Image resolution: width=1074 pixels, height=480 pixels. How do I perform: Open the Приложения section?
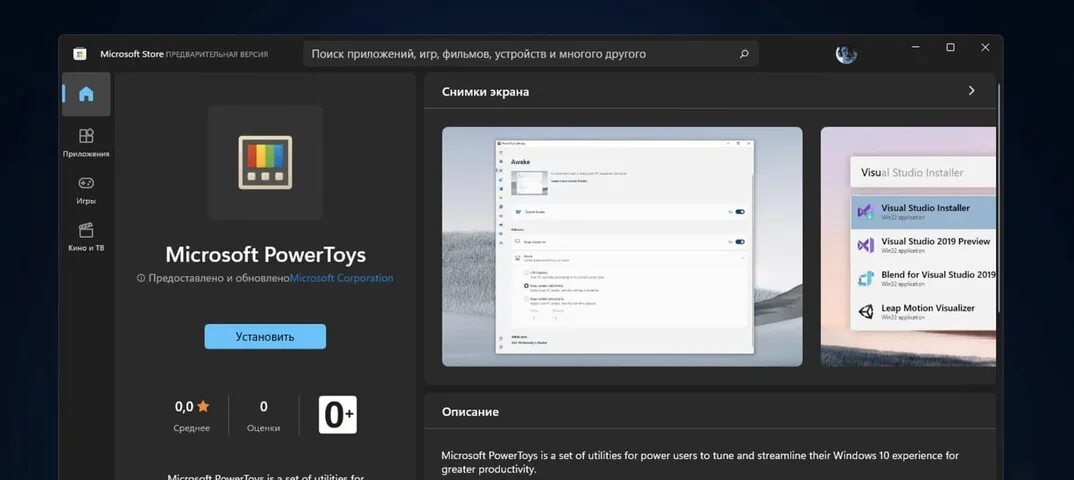click(x=86, y=142)
